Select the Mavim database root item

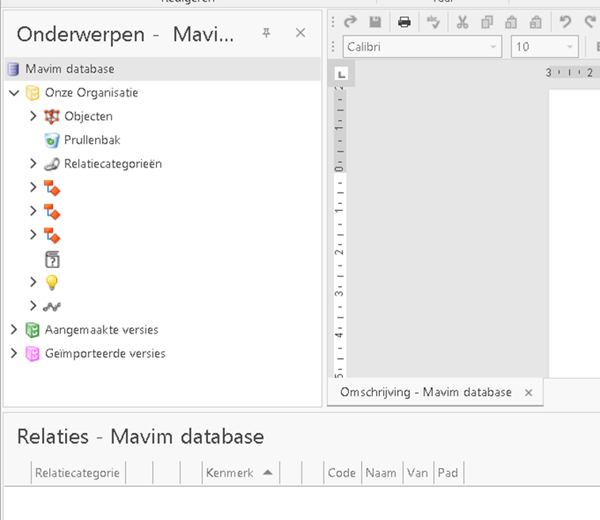[69, 69]
